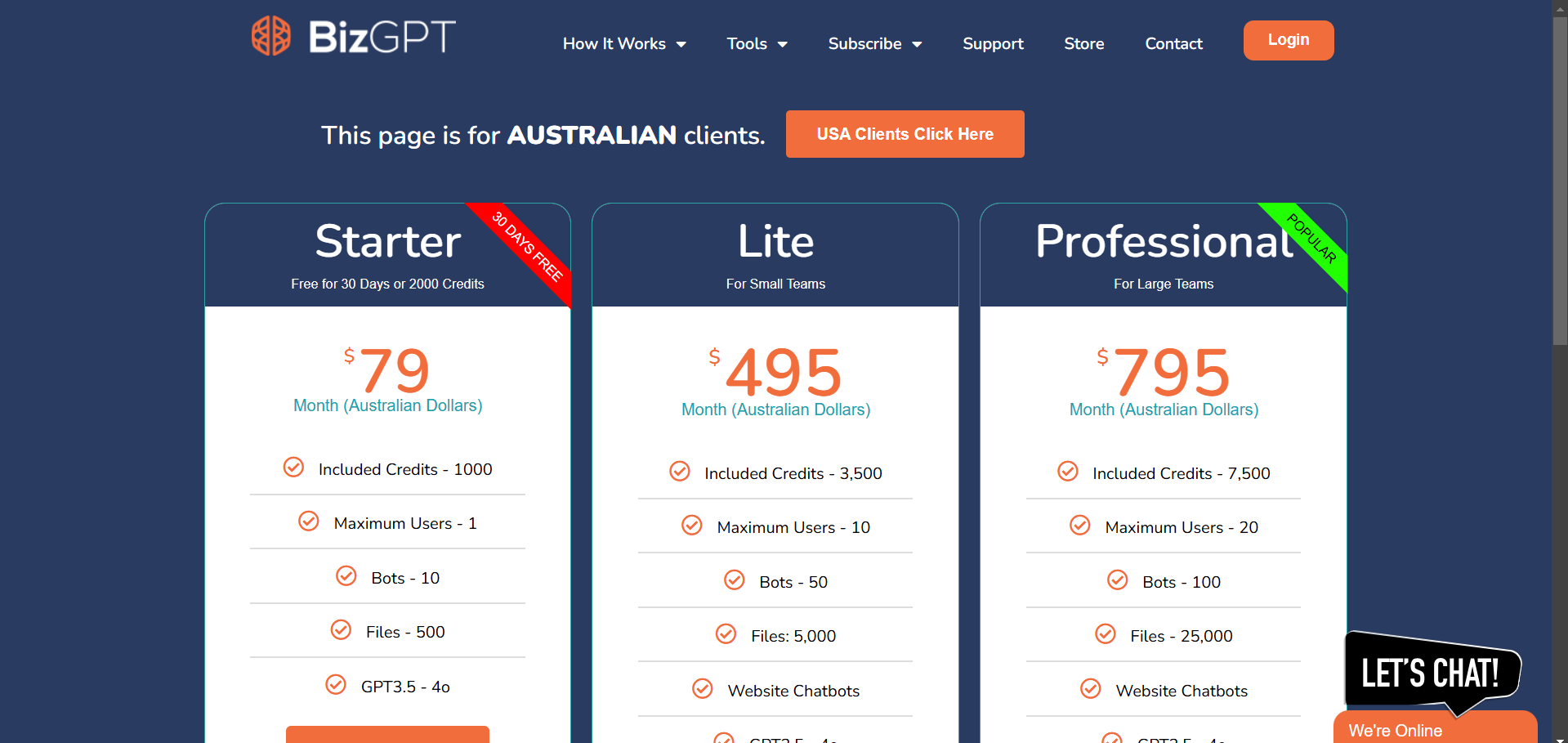Open the How It Works menu
1568x743 pixels.
[x=624, y=43]
